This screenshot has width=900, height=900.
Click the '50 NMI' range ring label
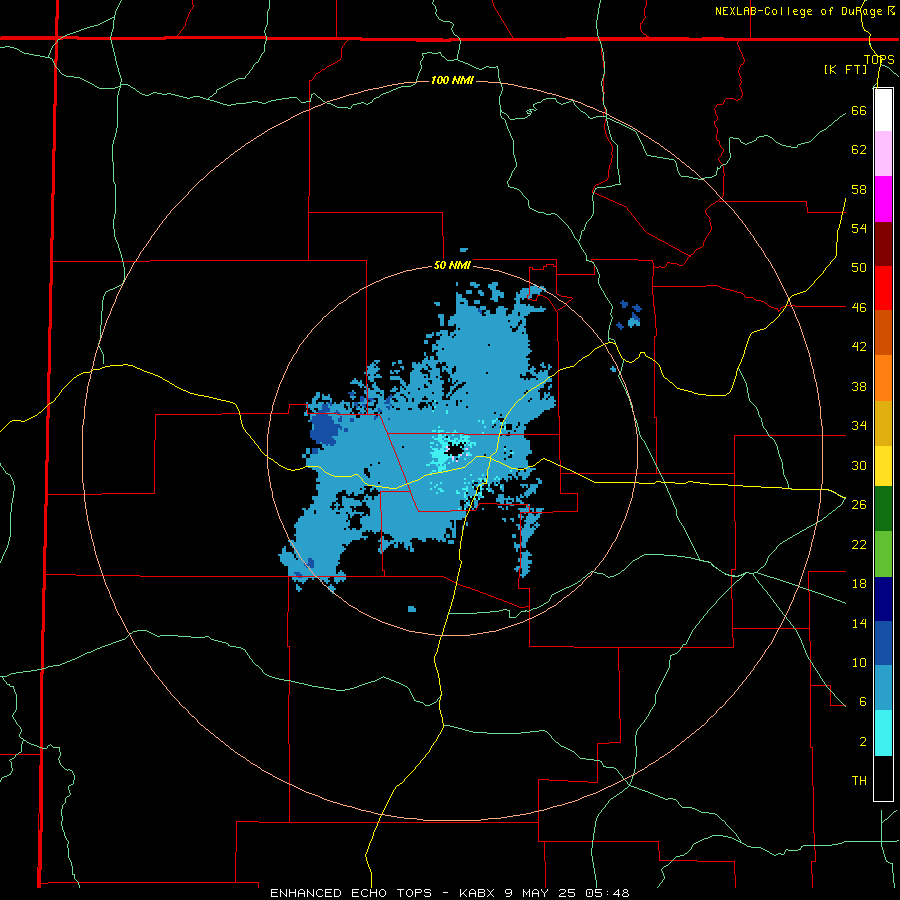pos(452,265)
